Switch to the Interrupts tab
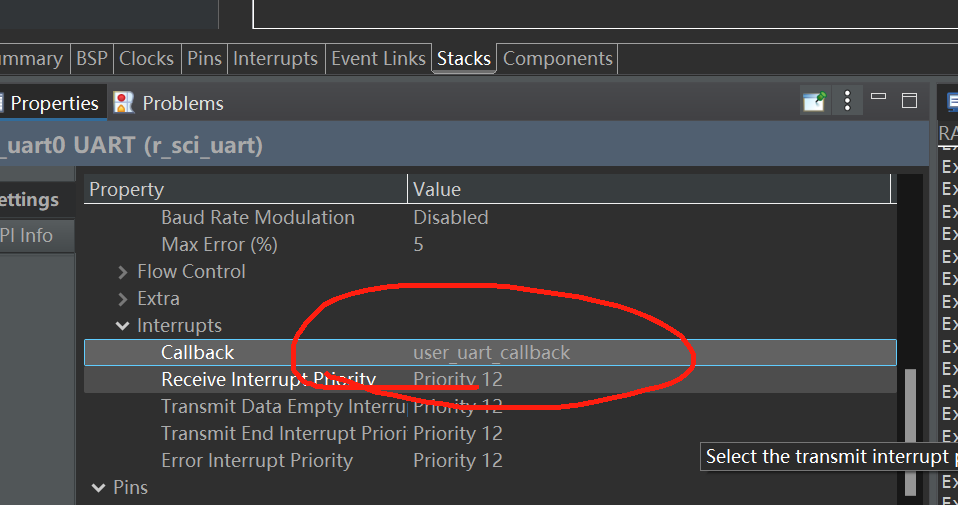The height and width of the screenshot is (505, 958). 276,59
